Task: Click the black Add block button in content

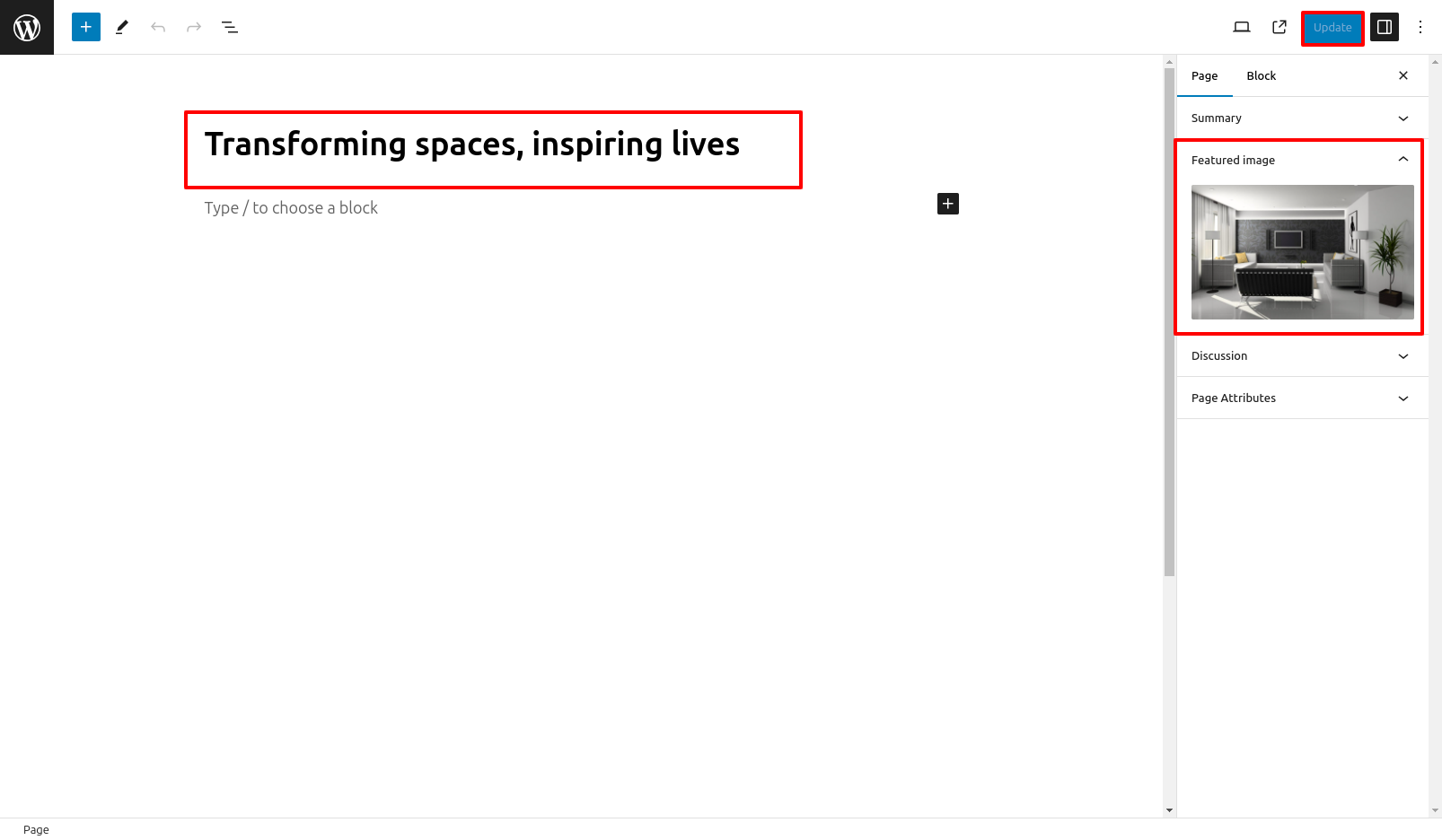Action: click(x=948, y=204)
